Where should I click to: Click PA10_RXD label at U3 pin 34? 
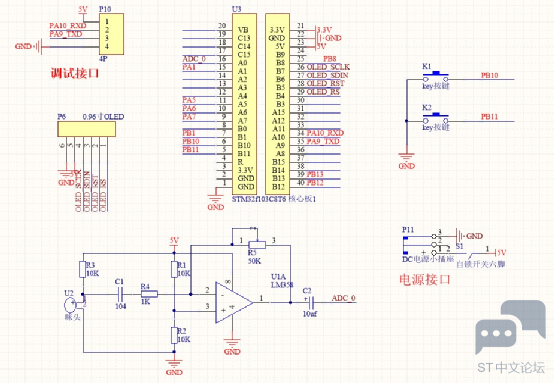pyautogui.click(x=325, y=133)
